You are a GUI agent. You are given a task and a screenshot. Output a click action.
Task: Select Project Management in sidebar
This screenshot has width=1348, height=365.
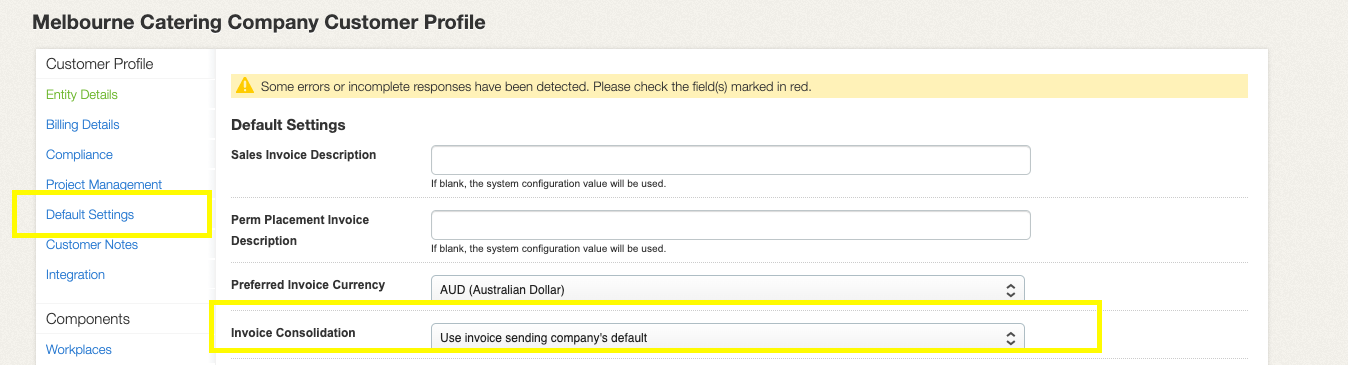tap(104, 184)
